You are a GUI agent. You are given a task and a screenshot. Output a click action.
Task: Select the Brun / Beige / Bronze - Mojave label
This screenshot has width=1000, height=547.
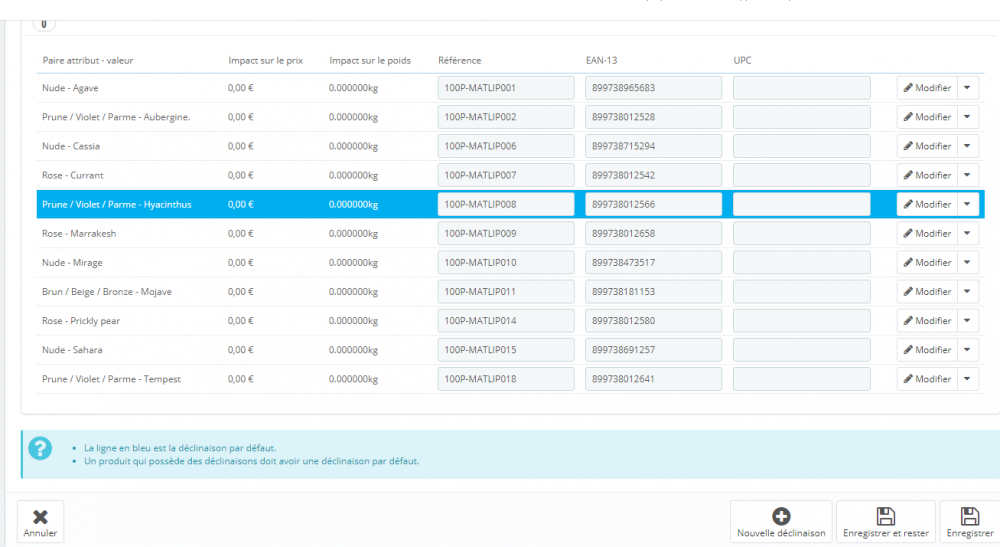tap(107, 292)
